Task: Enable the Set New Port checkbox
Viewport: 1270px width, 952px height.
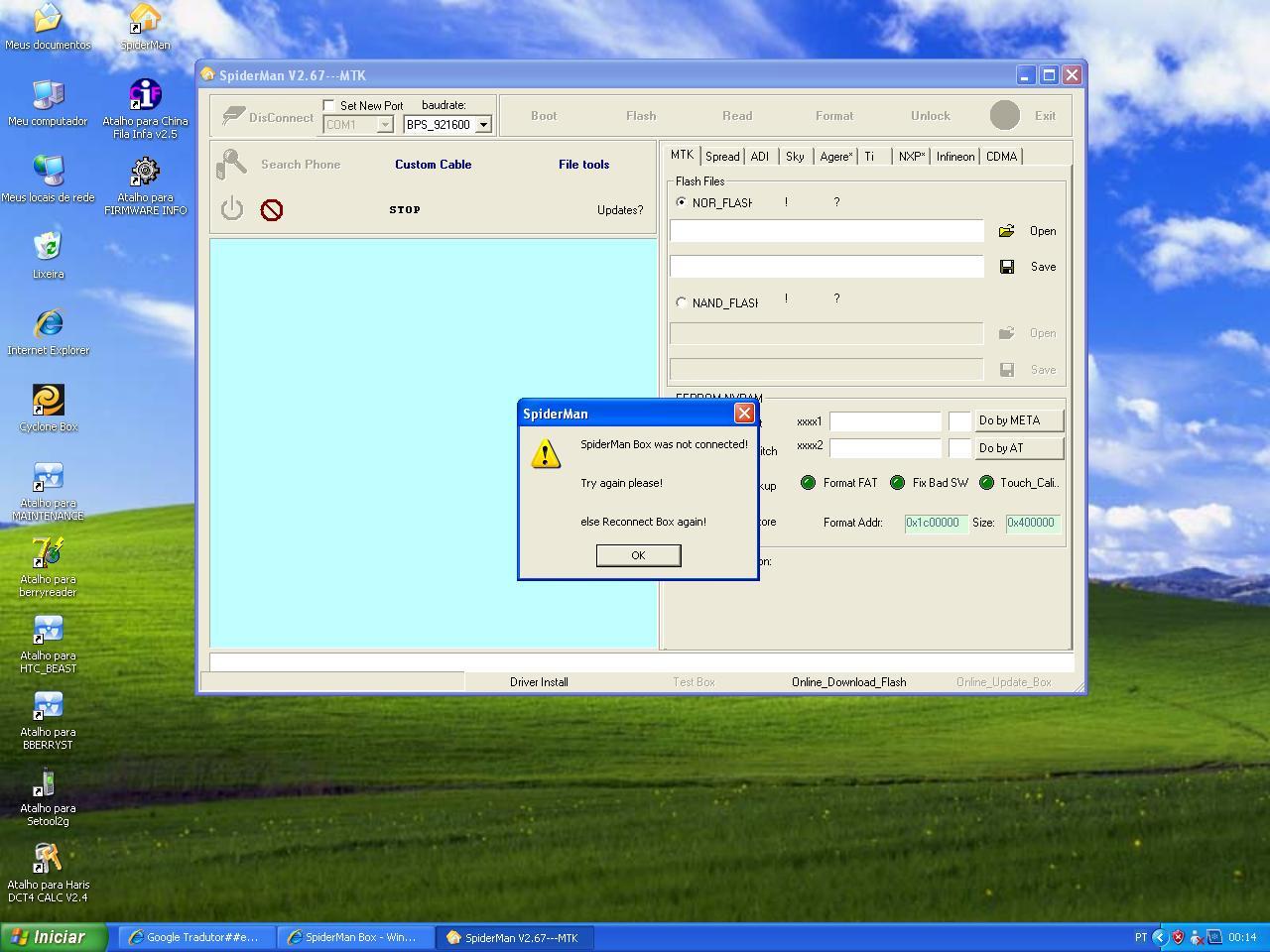Action: click(329, 105)
